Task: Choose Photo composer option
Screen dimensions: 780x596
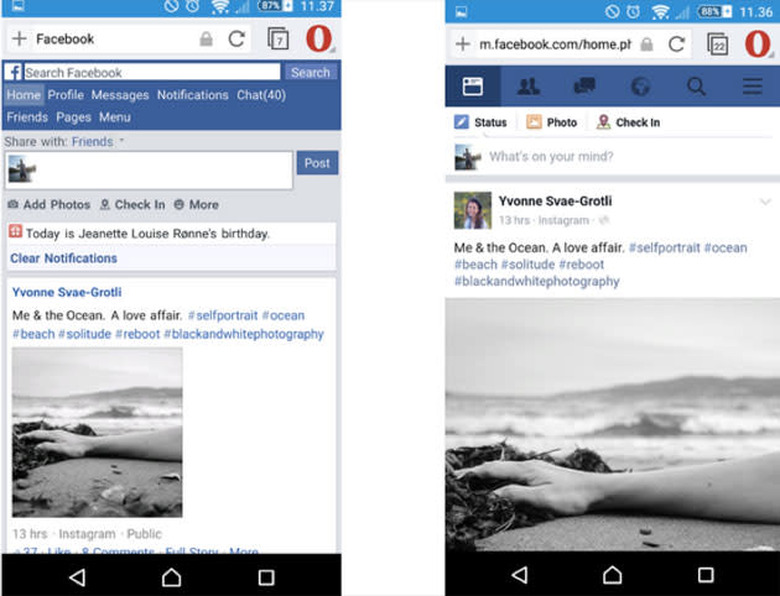Action: [x=552, y=122]
